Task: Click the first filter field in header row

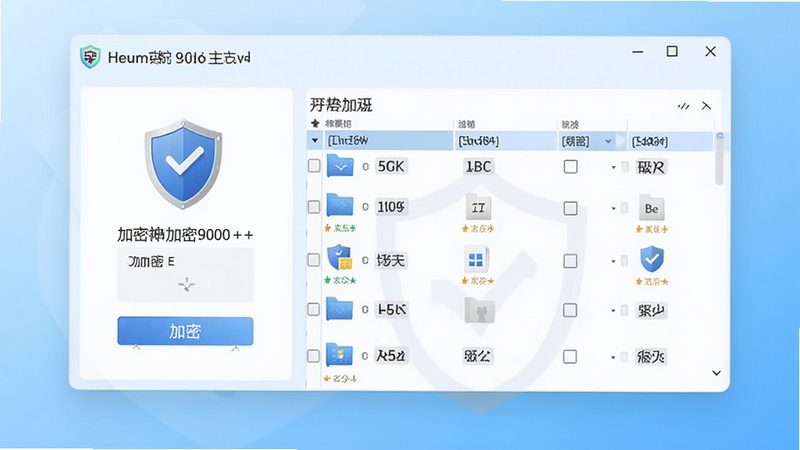Action: (389, 141)
